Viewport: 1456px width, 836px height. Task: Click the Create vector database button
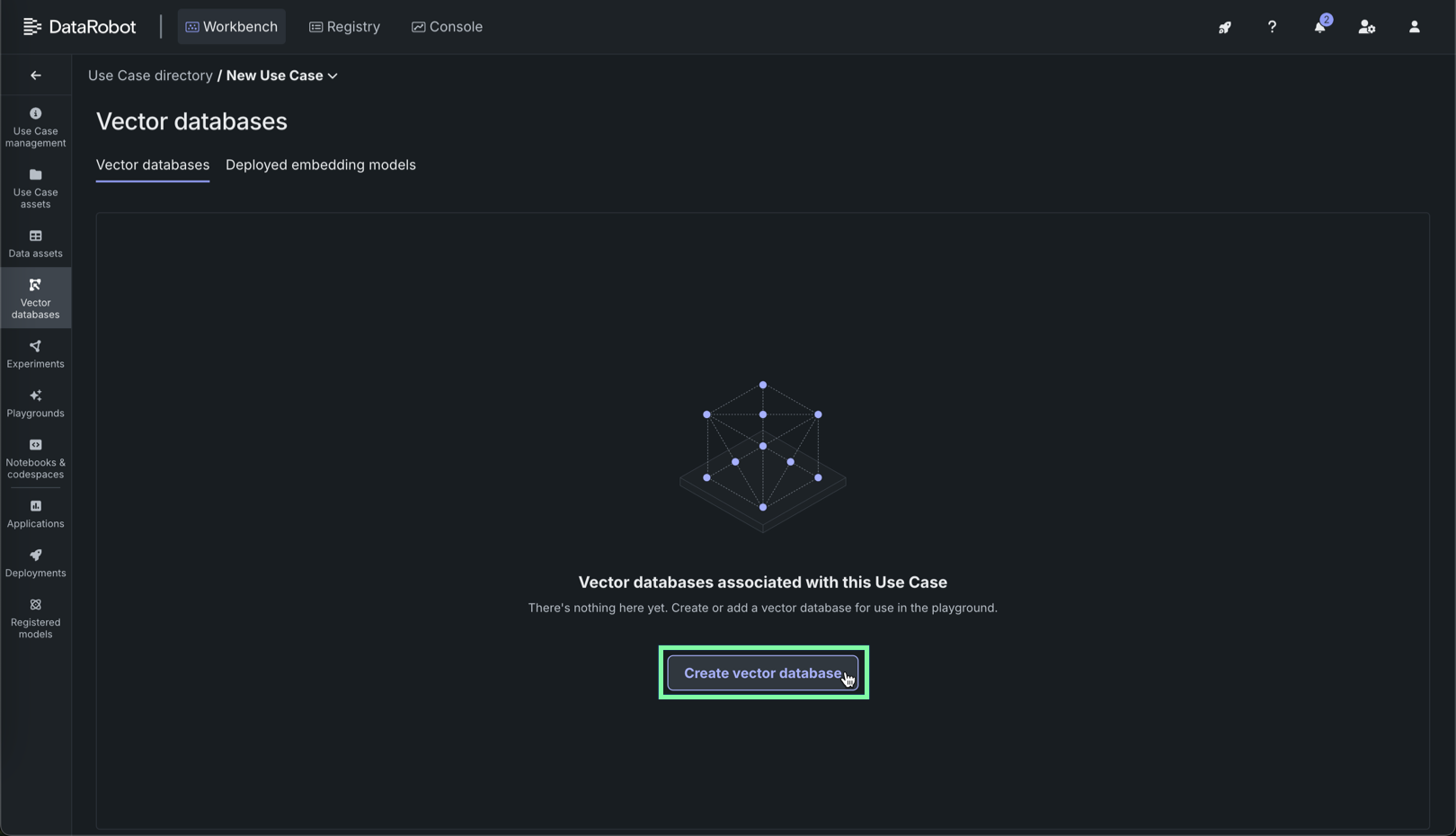point(762,673)
